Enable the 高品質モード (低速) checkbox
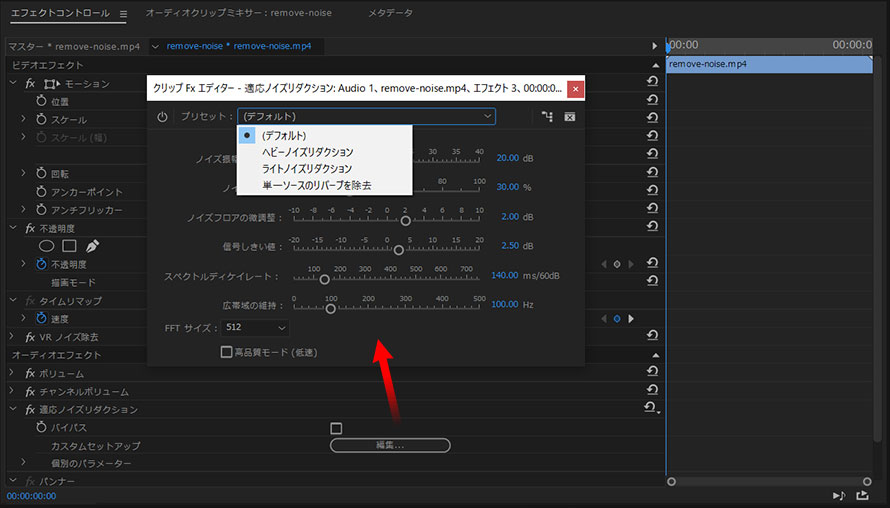 click(227, 352)
